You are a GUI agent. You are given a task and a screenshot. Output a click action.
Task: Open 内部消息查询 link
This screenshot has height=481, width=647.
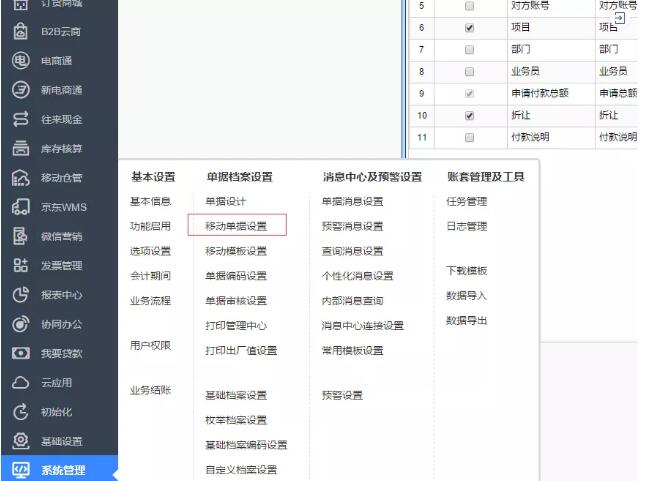point(352,300)
